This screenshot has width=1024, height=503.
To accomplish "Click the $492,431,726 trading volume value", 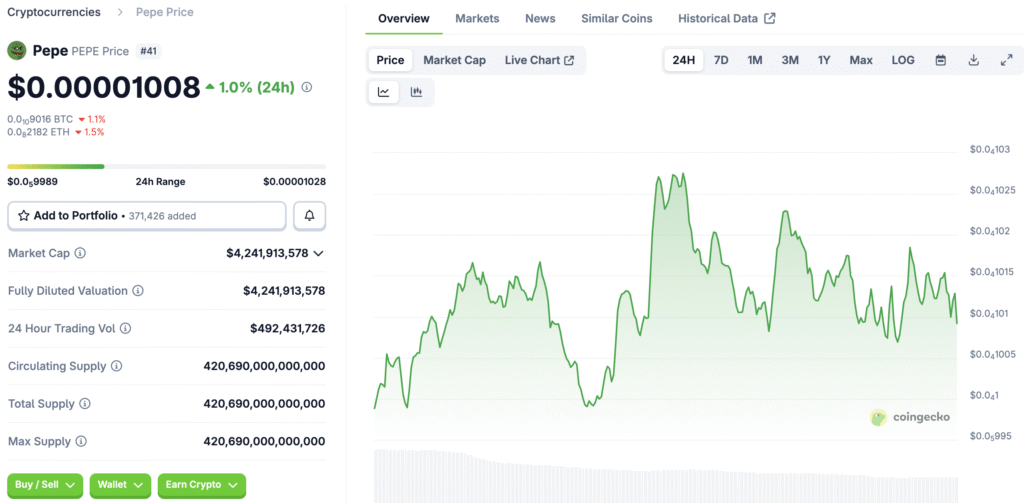I will (x=287, y=329).
